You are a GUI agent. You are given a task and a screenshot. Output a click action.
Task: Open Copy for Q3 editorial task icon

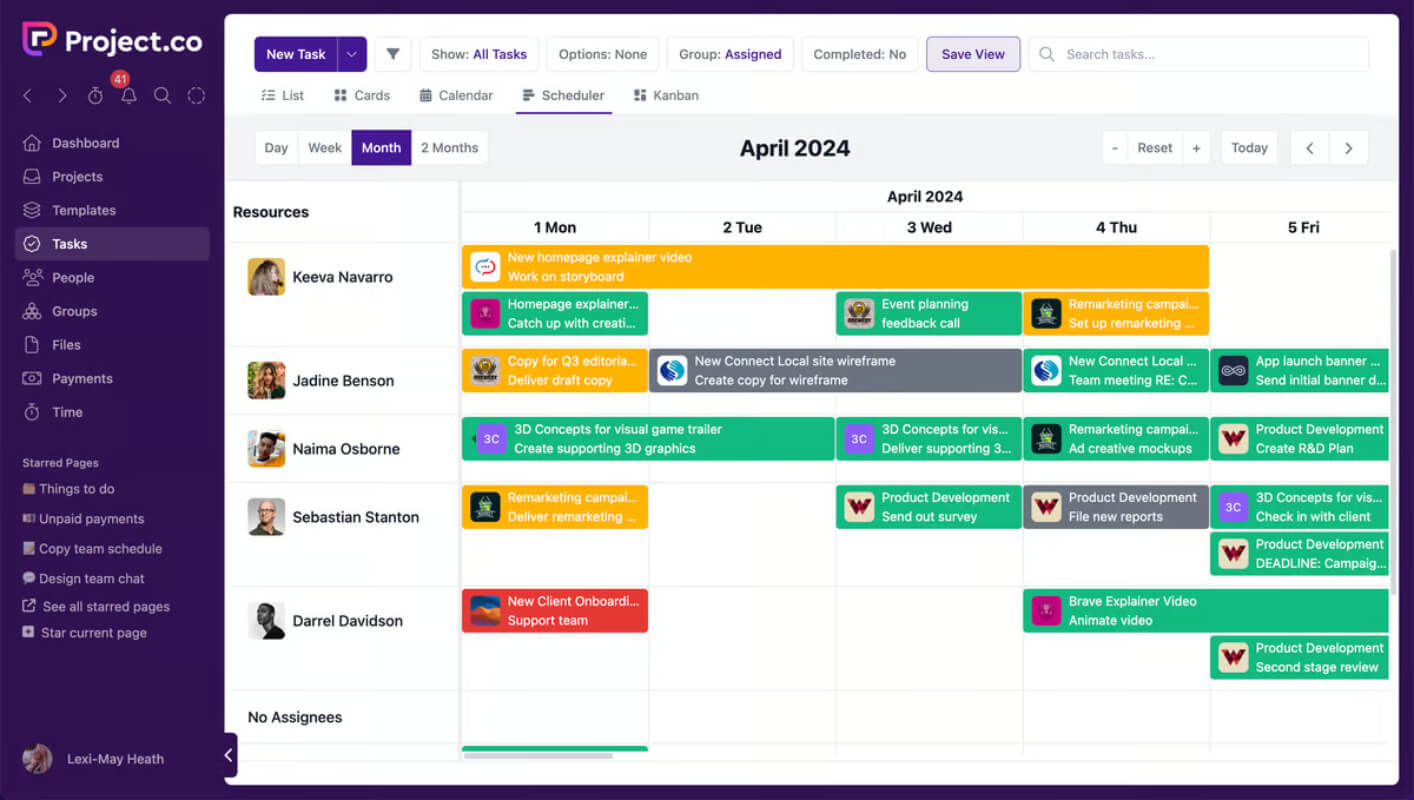[485, 371]
